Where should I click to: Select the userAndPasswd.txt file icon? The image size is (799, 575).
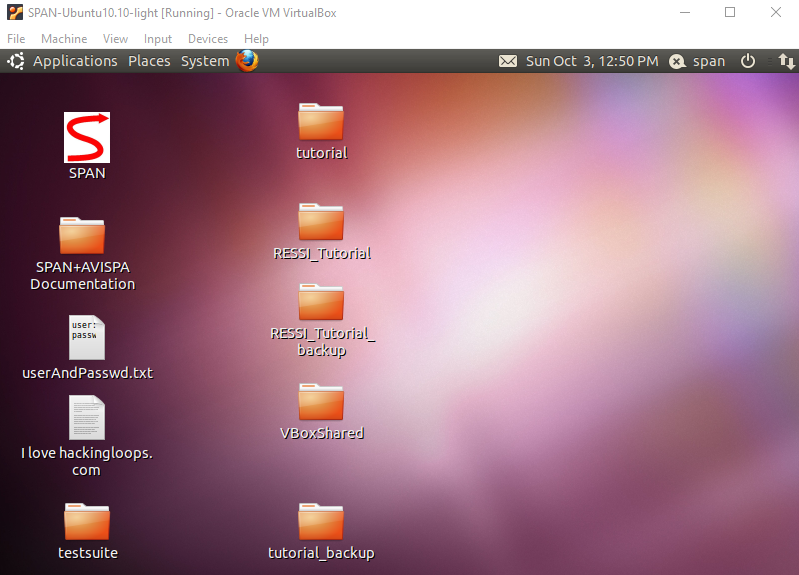pos(87,337)
